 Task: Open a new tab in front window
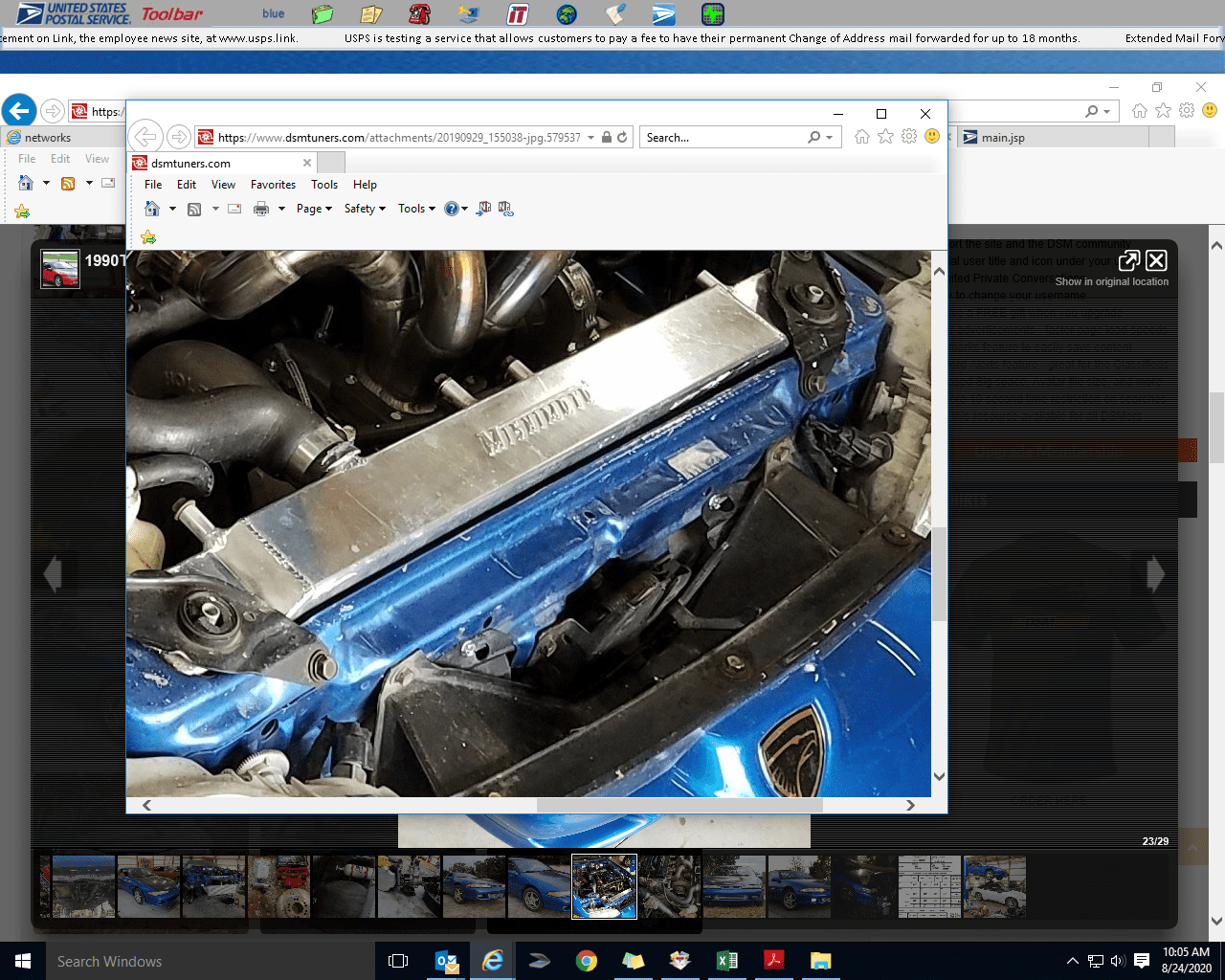tap(331, 163)
